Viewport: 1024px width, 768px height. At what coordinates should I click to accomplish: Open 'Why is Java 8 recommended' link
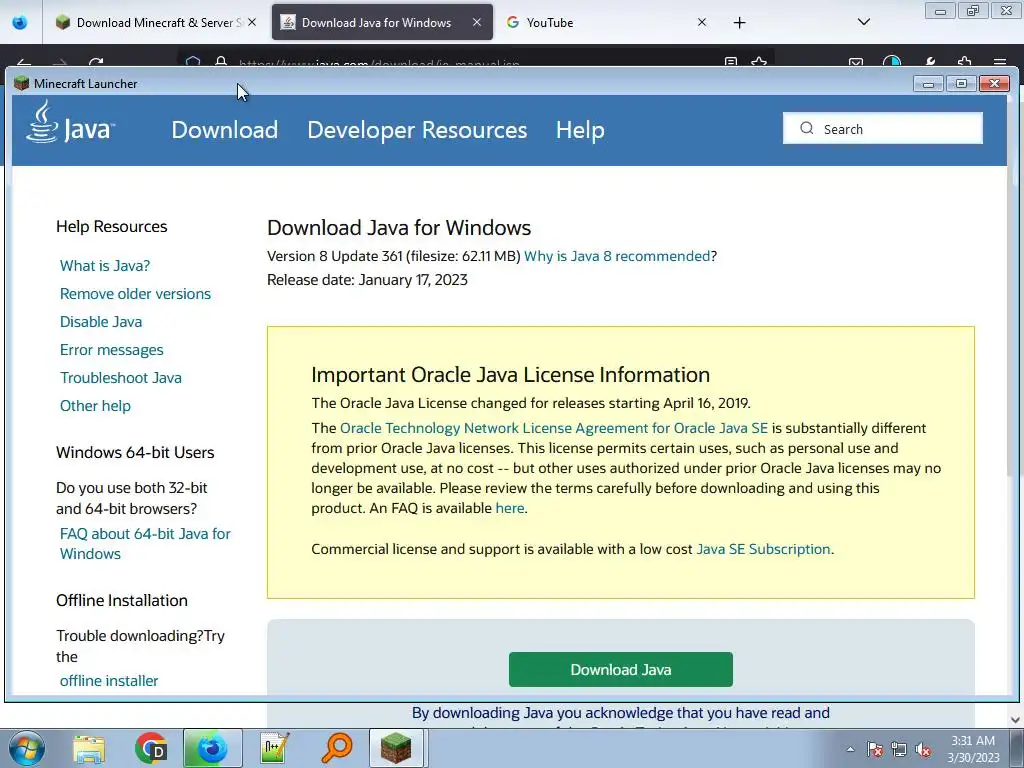tap(616, 256)
